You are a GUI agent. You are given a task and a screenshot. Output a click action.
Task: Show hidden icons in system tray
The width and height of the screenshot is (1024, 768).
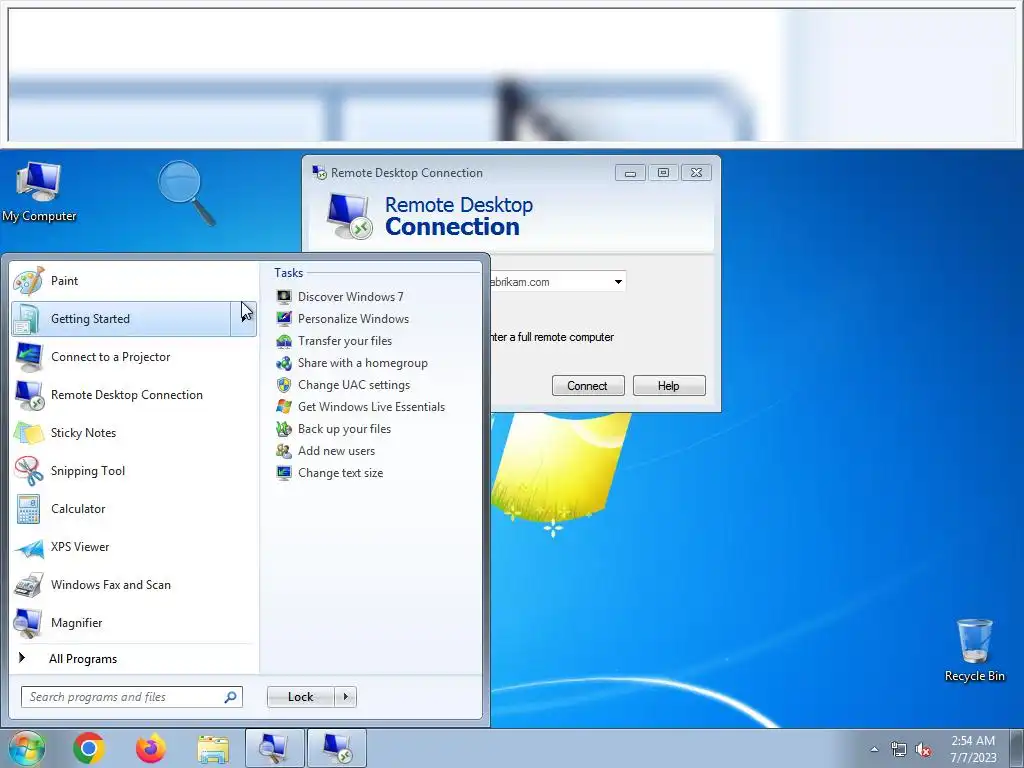[x=874, y=749]
